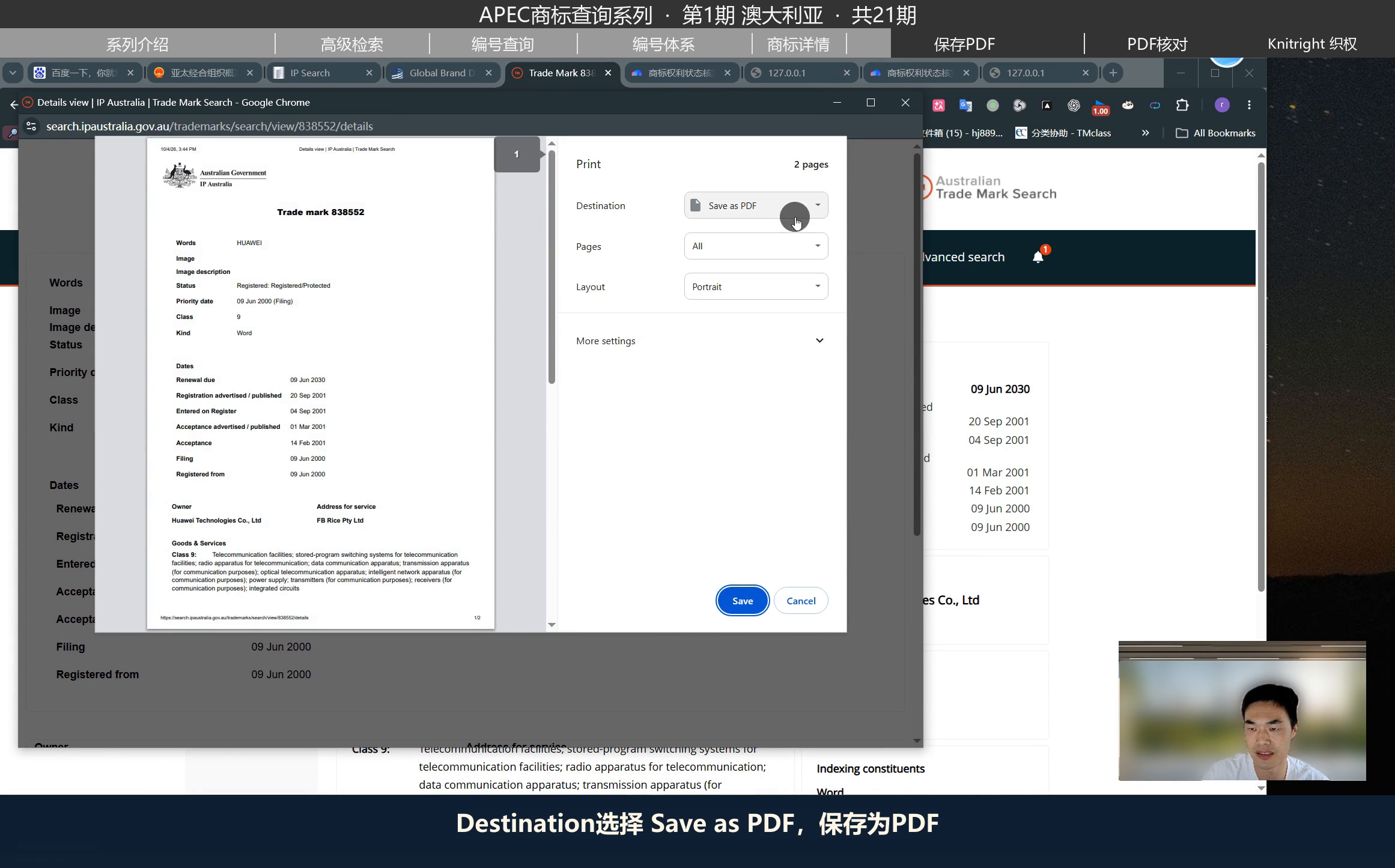Click the cat face extension icon
Image resolution: width=1395 pixels, height=868 pixels.
pos(1128,106)
